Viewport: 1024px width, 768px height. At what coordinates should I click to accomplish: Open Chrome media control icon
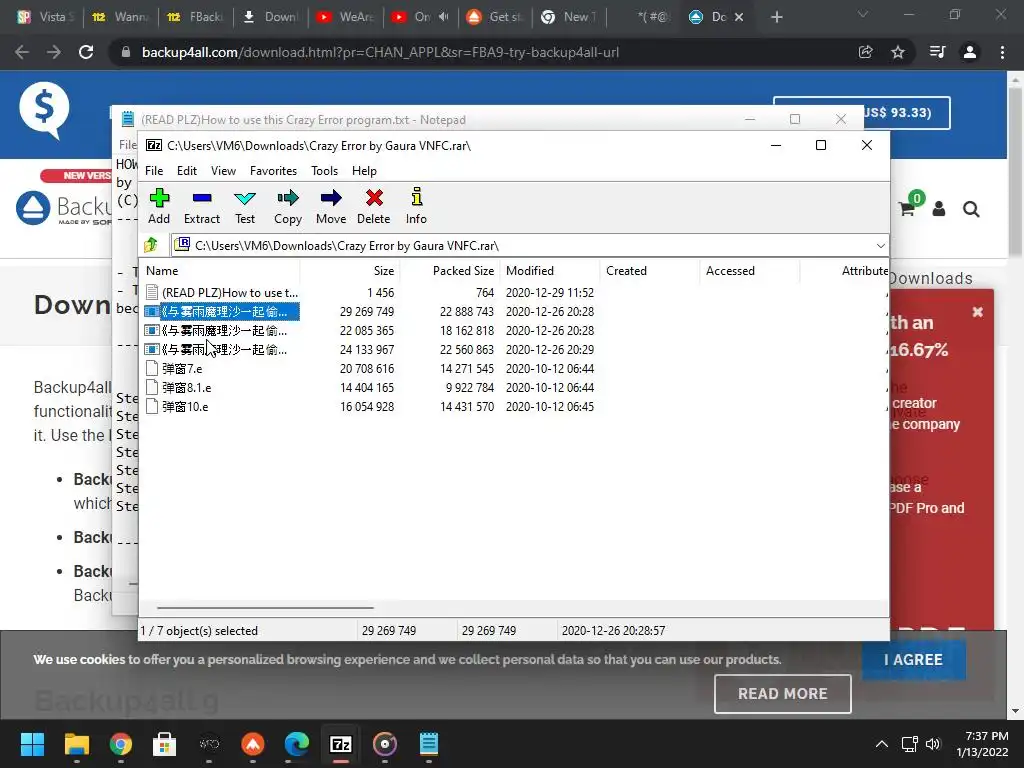(937, 52)
